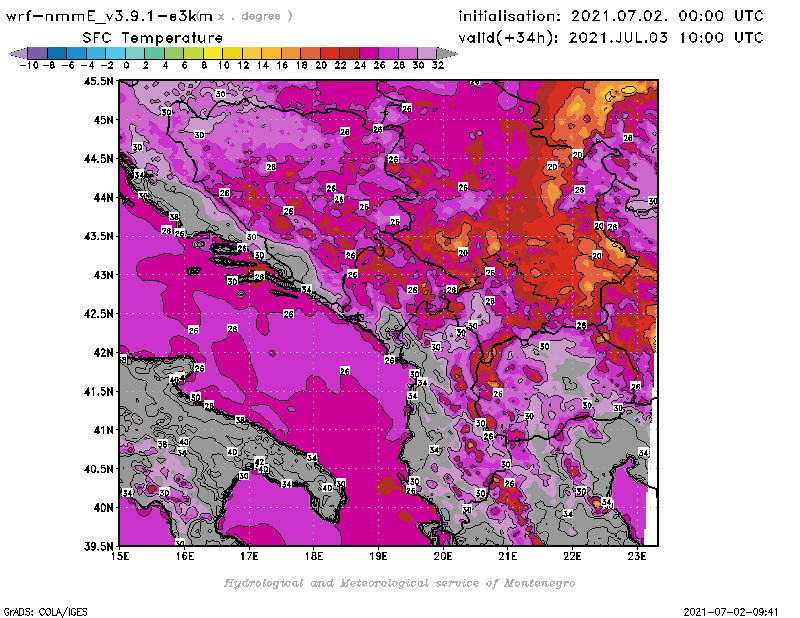Select legend swatch between 24 and 26
The width and height of the screenshot is (800, 618).
coord(368,53)
